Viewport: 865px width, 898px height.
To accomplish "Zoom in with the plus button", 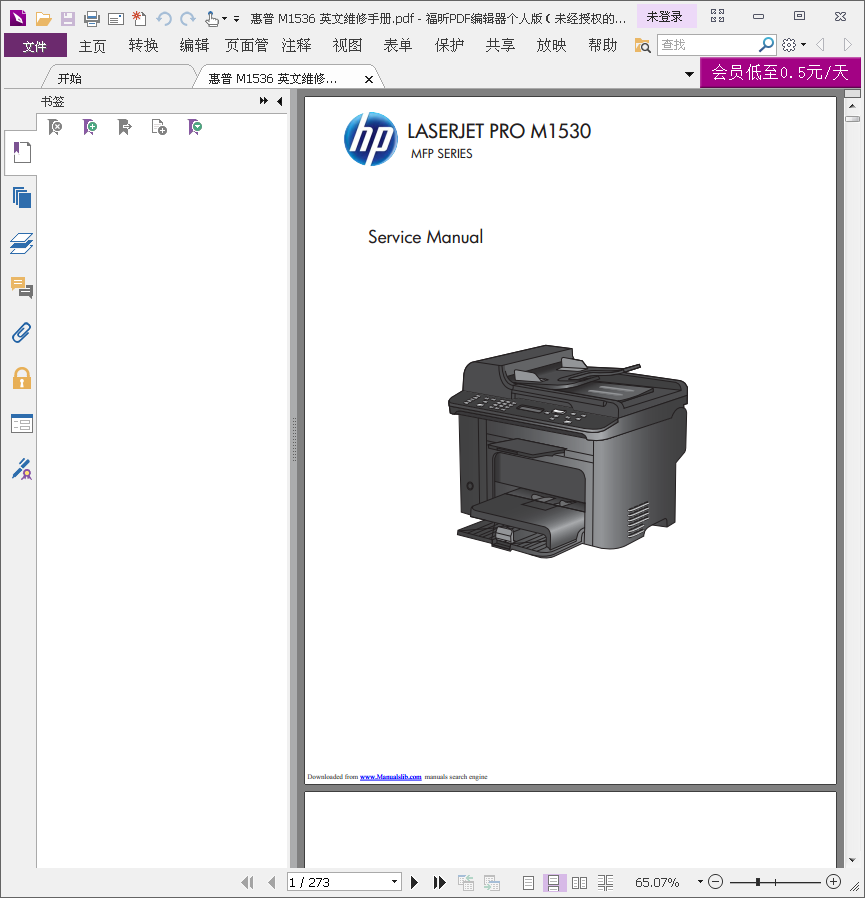I will (x=833, y=882).
